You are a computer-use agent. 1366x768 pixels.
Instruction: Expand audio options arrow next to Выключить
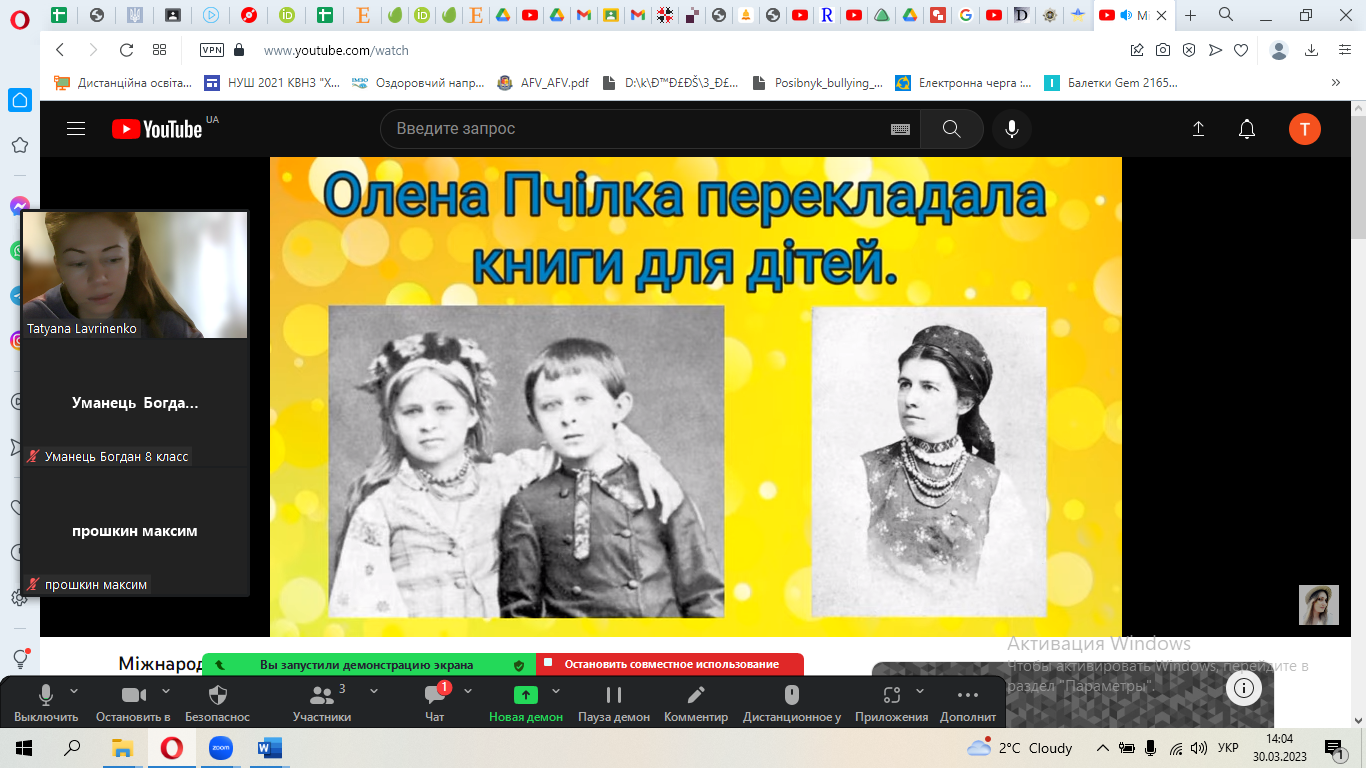point(74,691)
